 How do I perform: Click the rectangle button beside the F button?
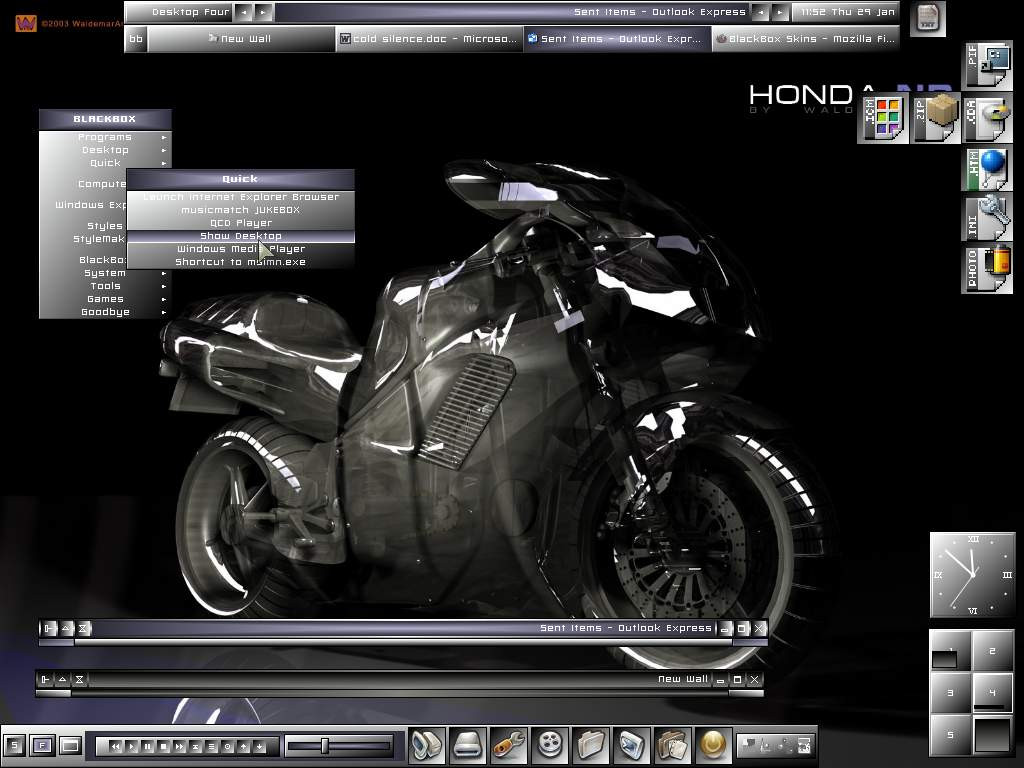[x=70, y=745]
